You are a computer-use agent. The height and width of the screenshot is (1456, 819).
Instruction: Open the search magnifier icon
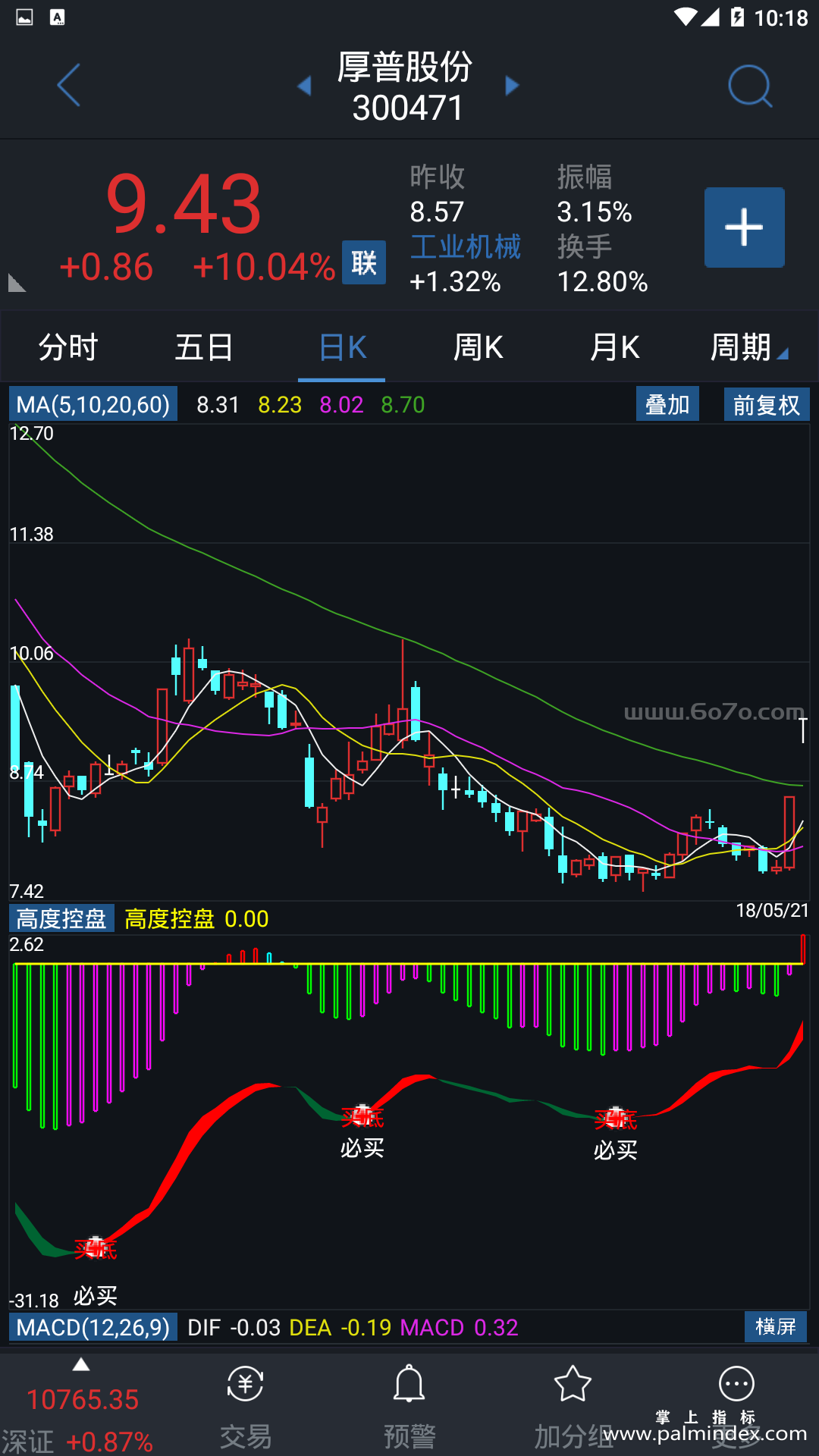[750, 86]
